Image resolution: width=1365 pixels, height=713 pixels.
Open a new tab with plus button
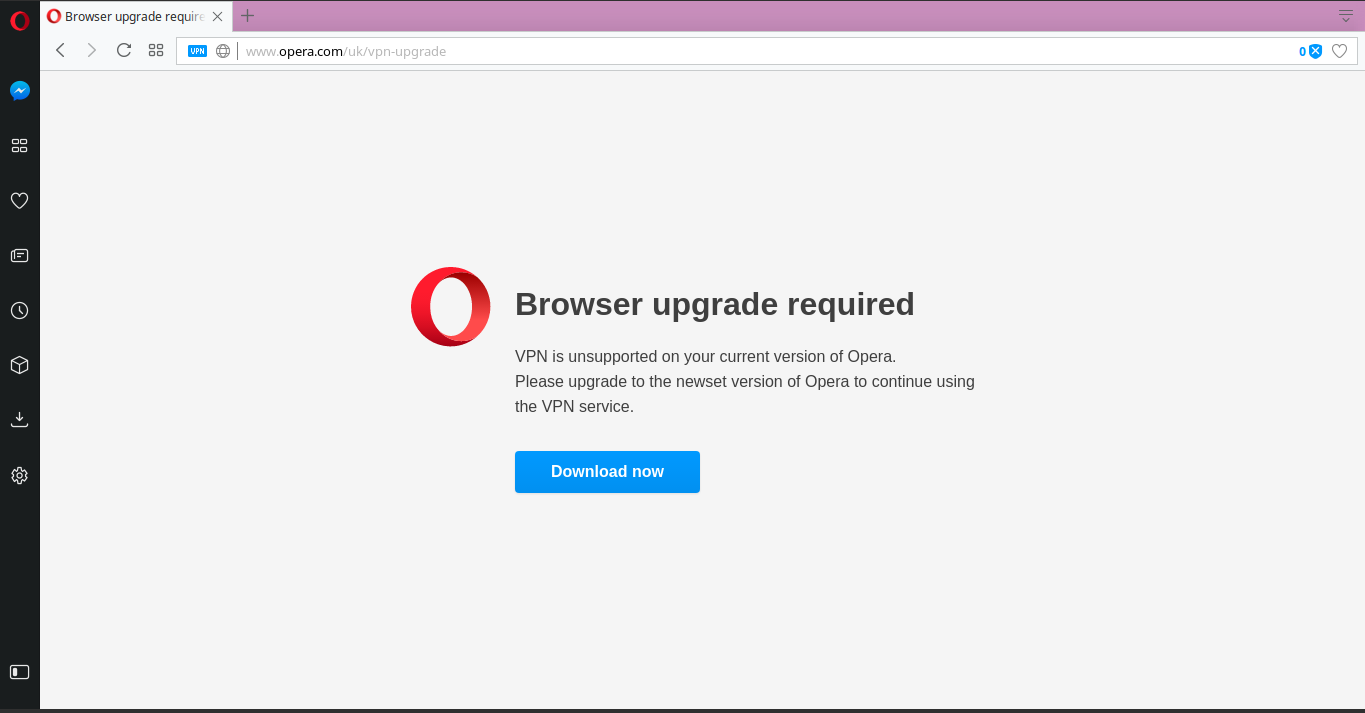tap(248, 16)
